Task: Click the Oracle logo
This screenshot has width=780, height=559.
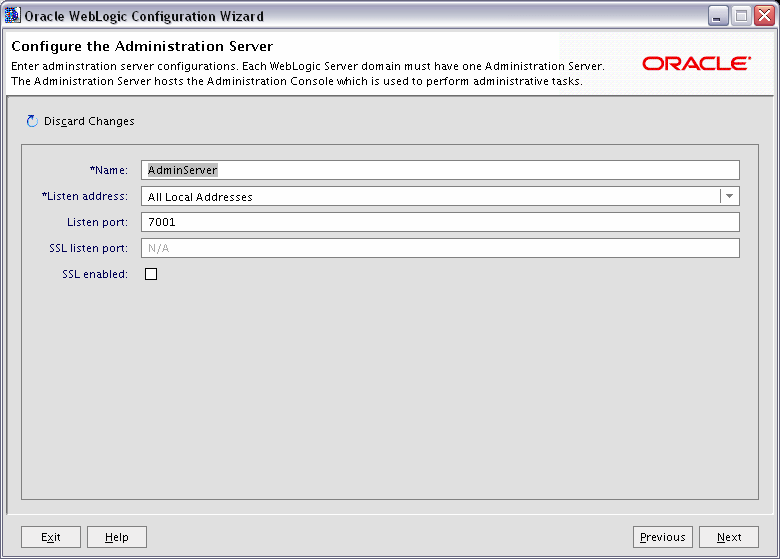Action: (696, 64)
